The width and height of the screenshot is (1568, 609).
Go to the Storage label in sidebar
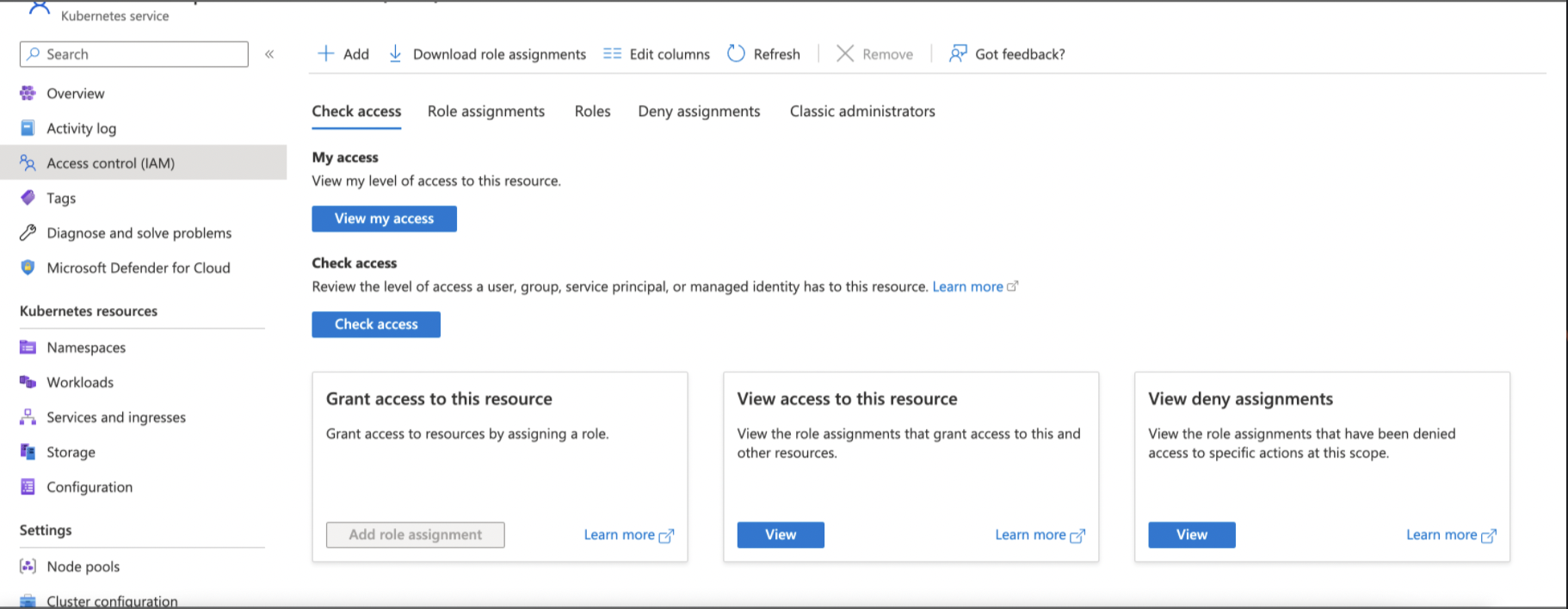coord(71,452)
